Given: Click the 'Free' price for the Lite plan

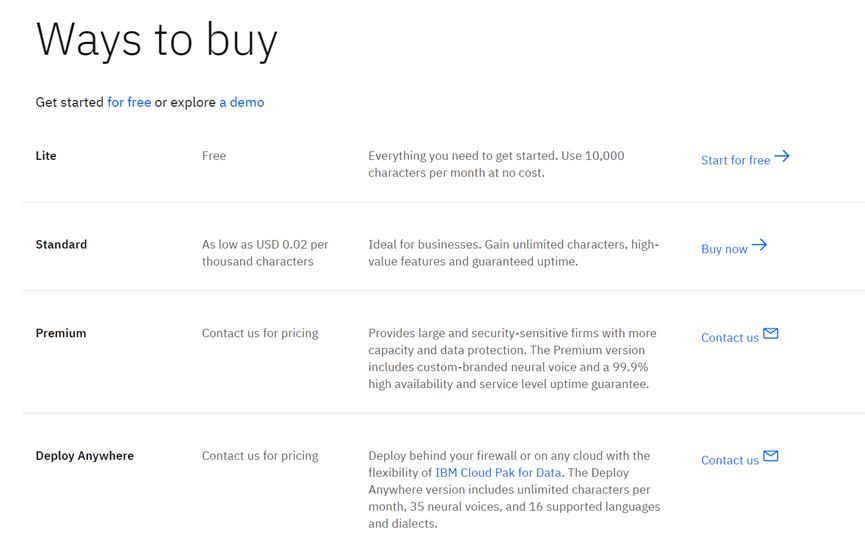Looking at the screenshot, I should tap(214, 156).
